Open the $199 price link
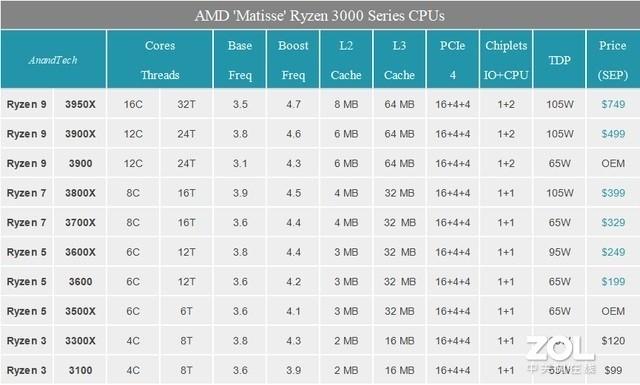 coord(613,282)
